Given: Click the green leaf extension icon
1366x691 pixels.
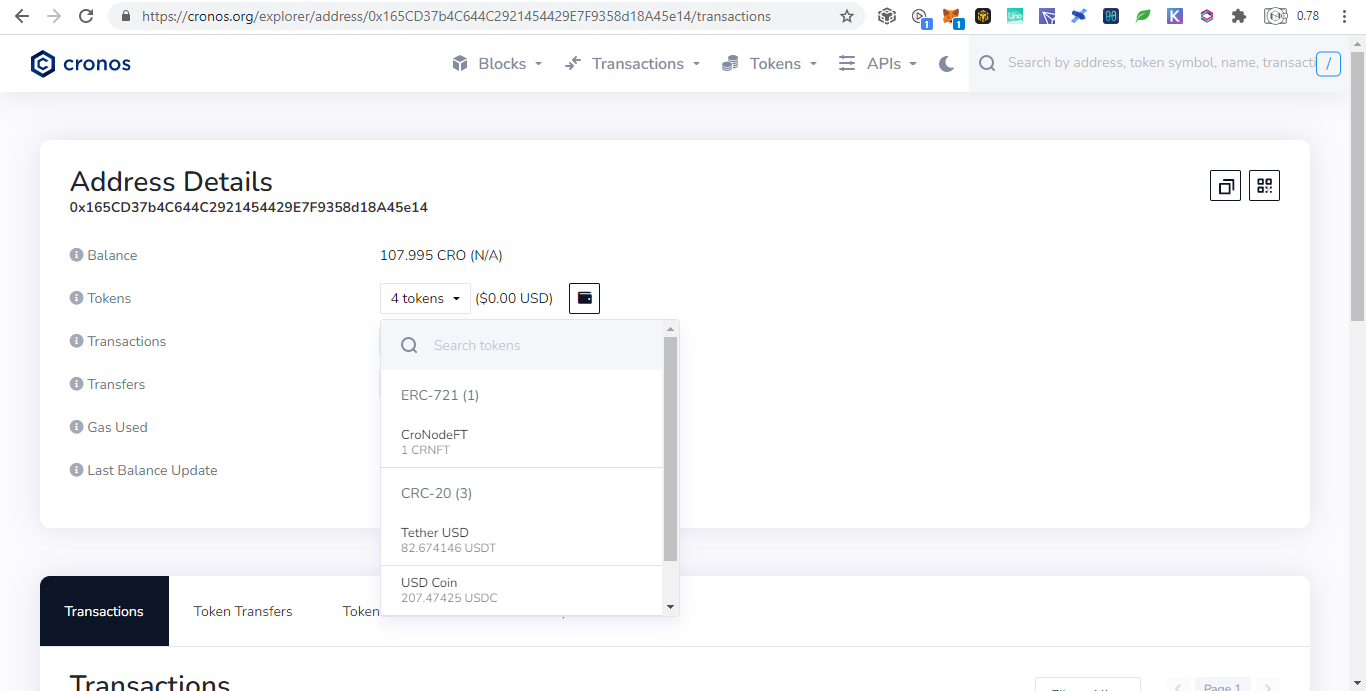Looking at the screenshot, I should click(1143, 16).
